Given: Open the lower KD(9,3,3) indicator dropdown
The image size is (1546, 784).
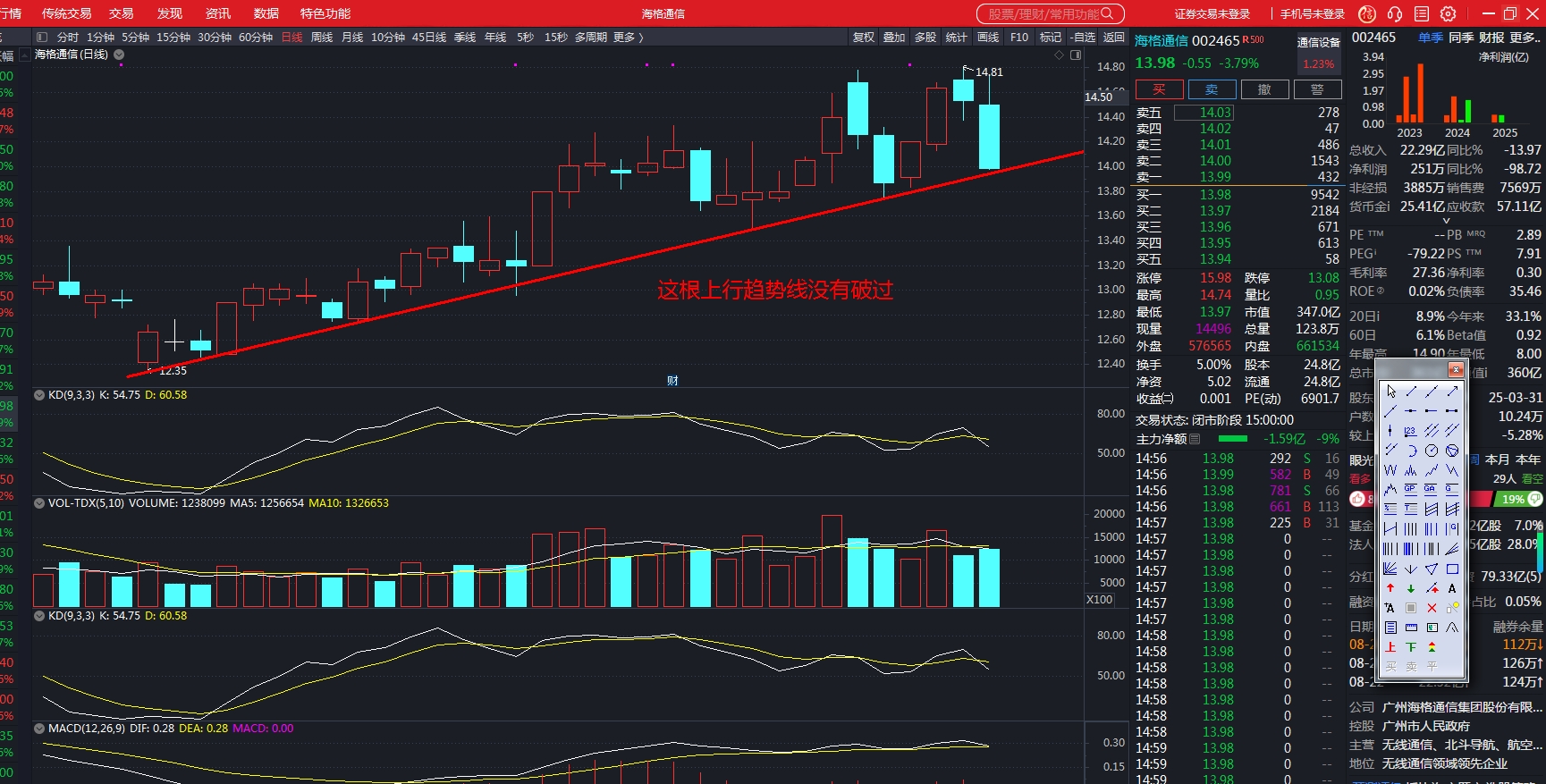Looking at the screenshot, I should click(x=39, y=615).
